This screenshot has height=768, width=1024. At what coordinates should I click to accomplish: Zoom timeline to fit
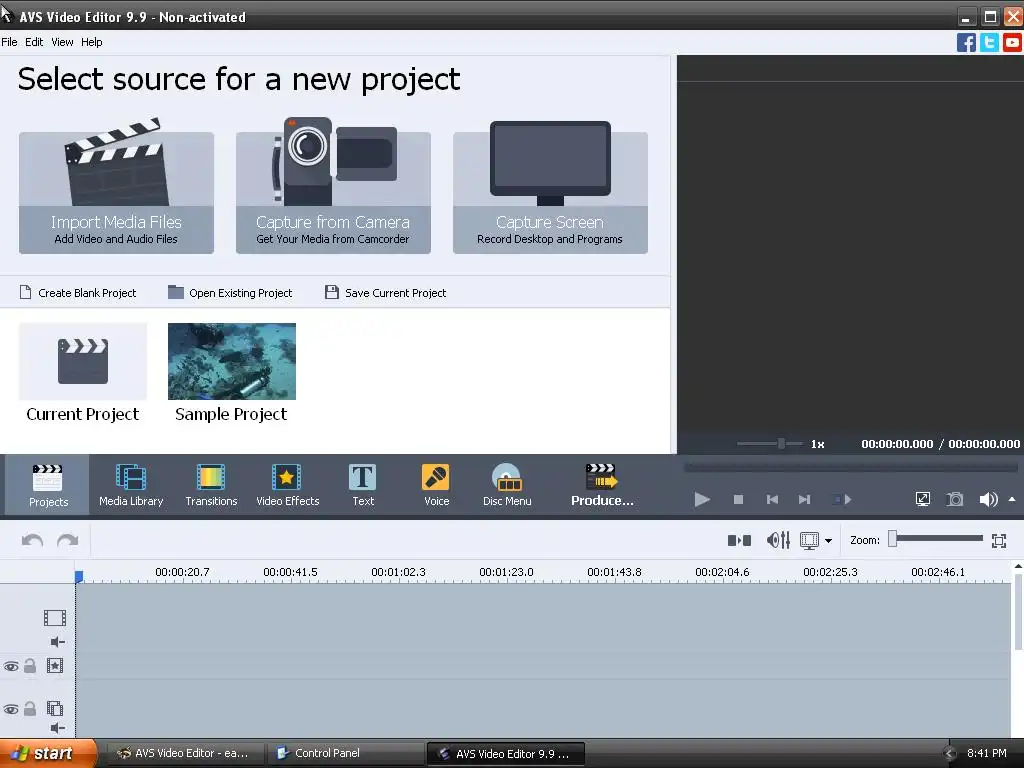click(x=999, y=540)
